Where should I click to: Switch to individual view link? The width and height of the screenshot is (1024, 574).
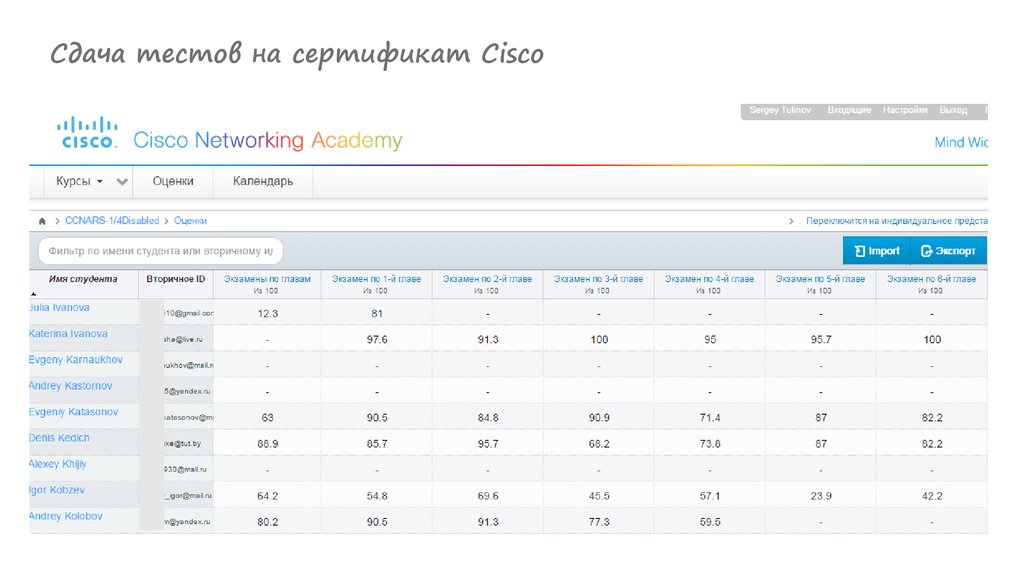pyautogui.click(x=896, y=221)
